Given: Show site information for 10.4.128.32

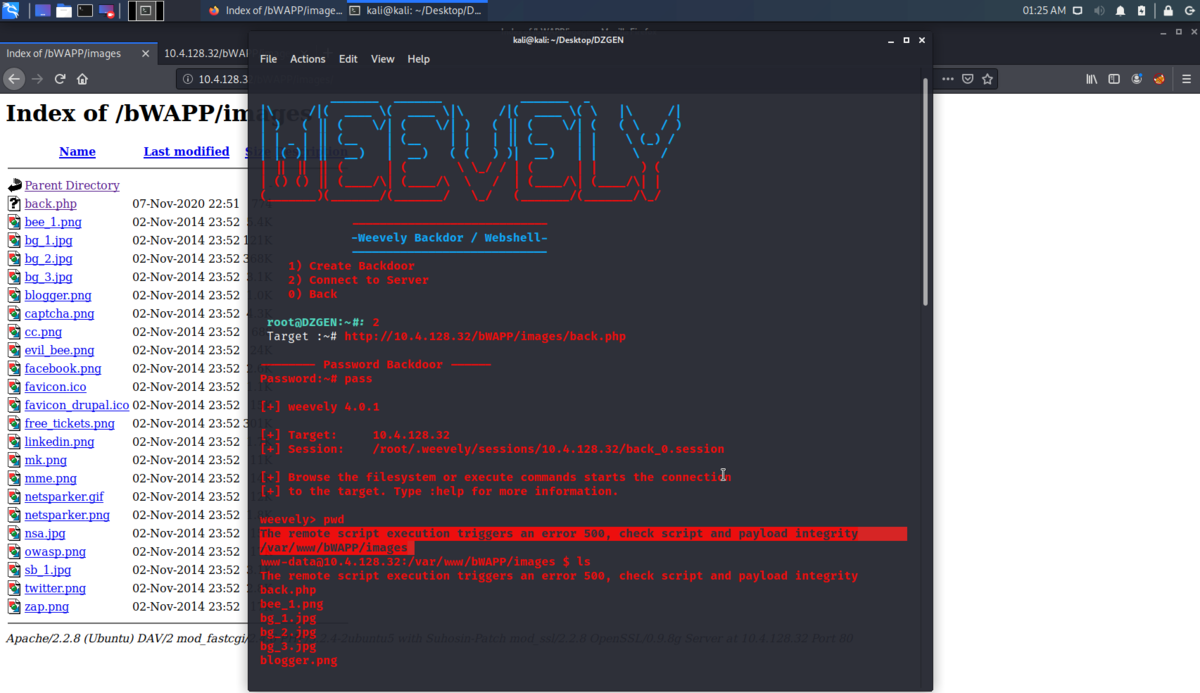Looking at the screenshot, I should pos(188,79).
